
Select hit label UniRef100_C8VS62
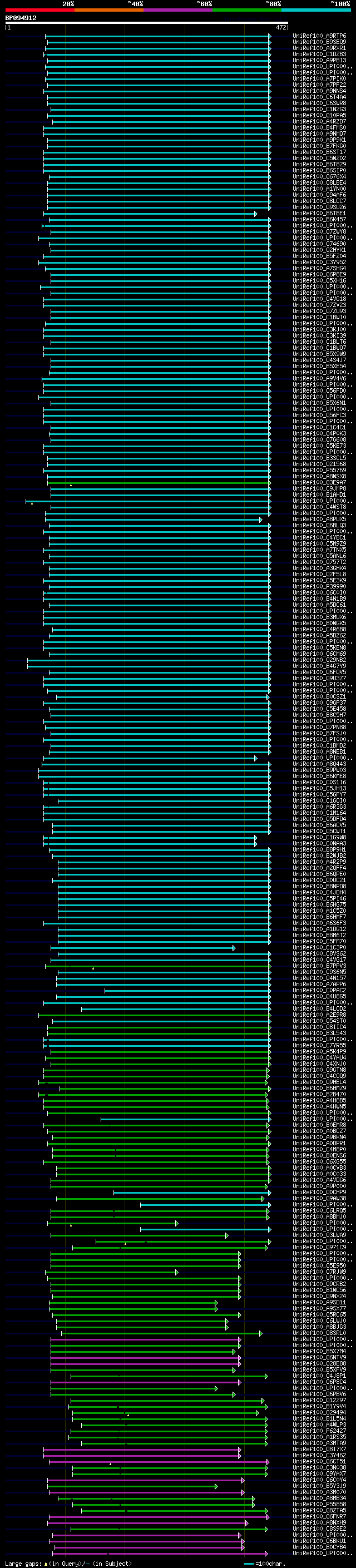(x=319, y=954)
